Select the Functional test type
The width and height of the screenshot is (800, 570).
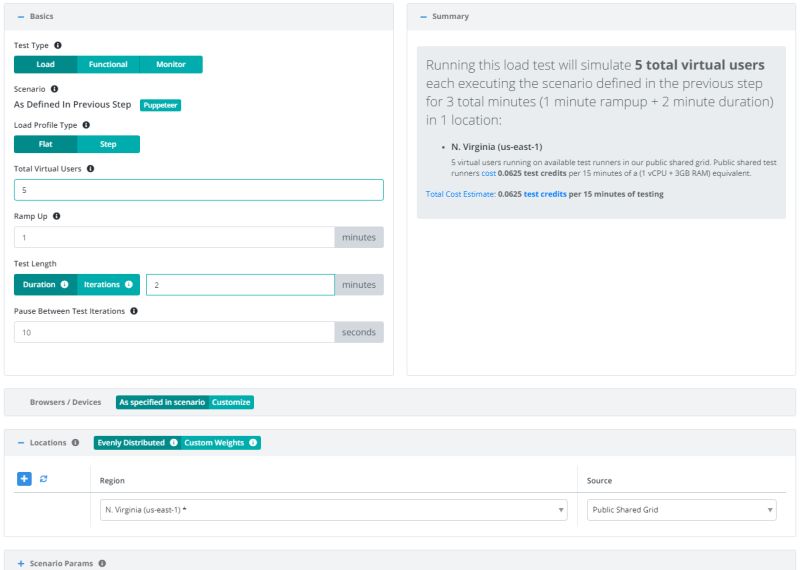point(108,64)
